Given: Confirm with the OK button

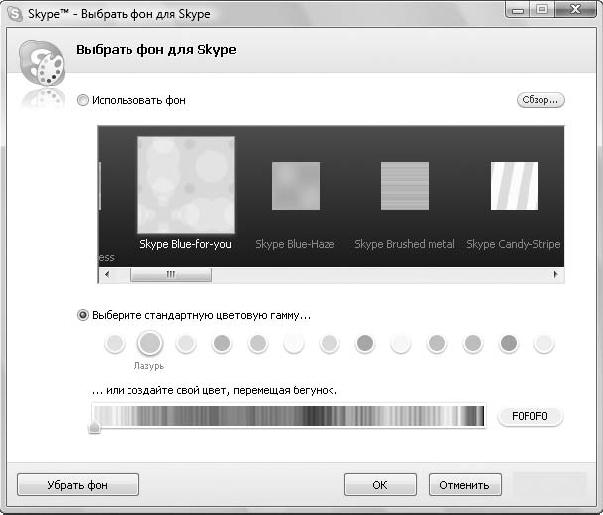Looking at the screenshot, I should [x=379, y=485].
